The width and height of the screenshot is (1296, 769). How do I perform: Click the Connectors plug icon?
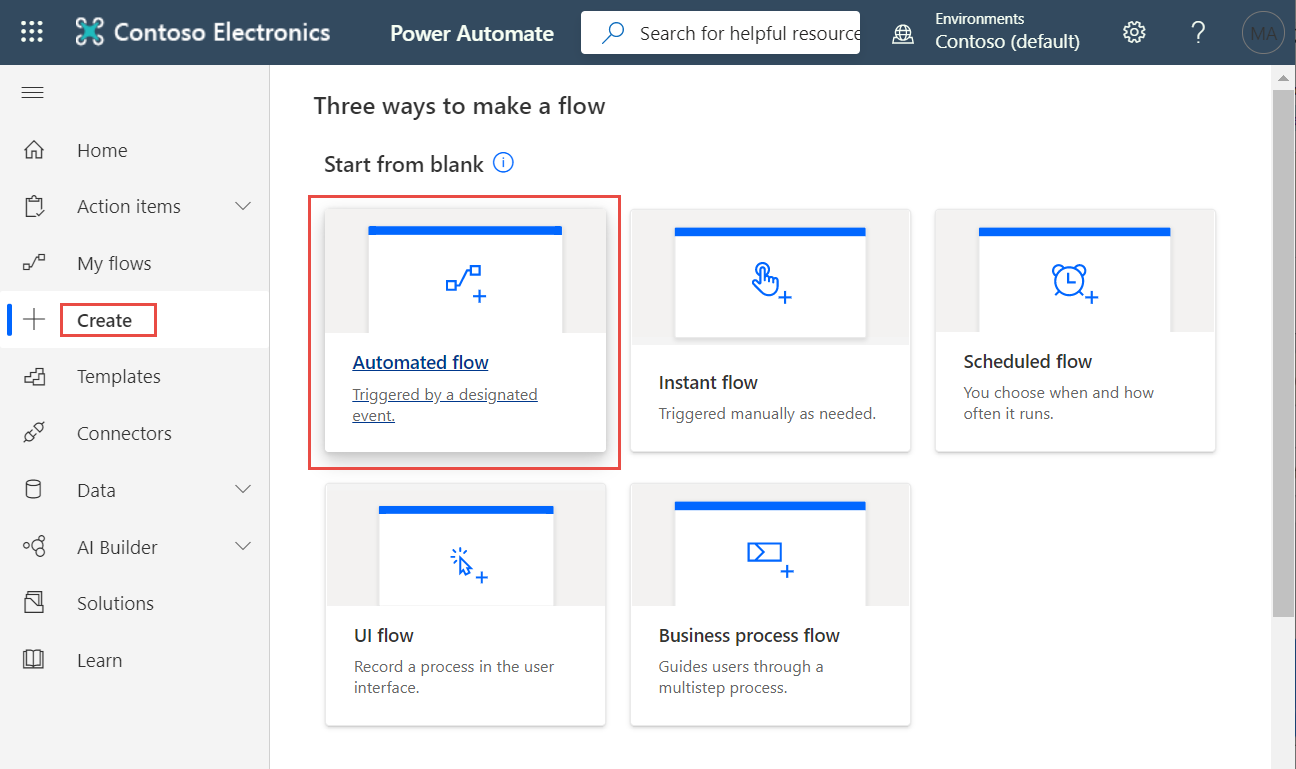point(34,433)
